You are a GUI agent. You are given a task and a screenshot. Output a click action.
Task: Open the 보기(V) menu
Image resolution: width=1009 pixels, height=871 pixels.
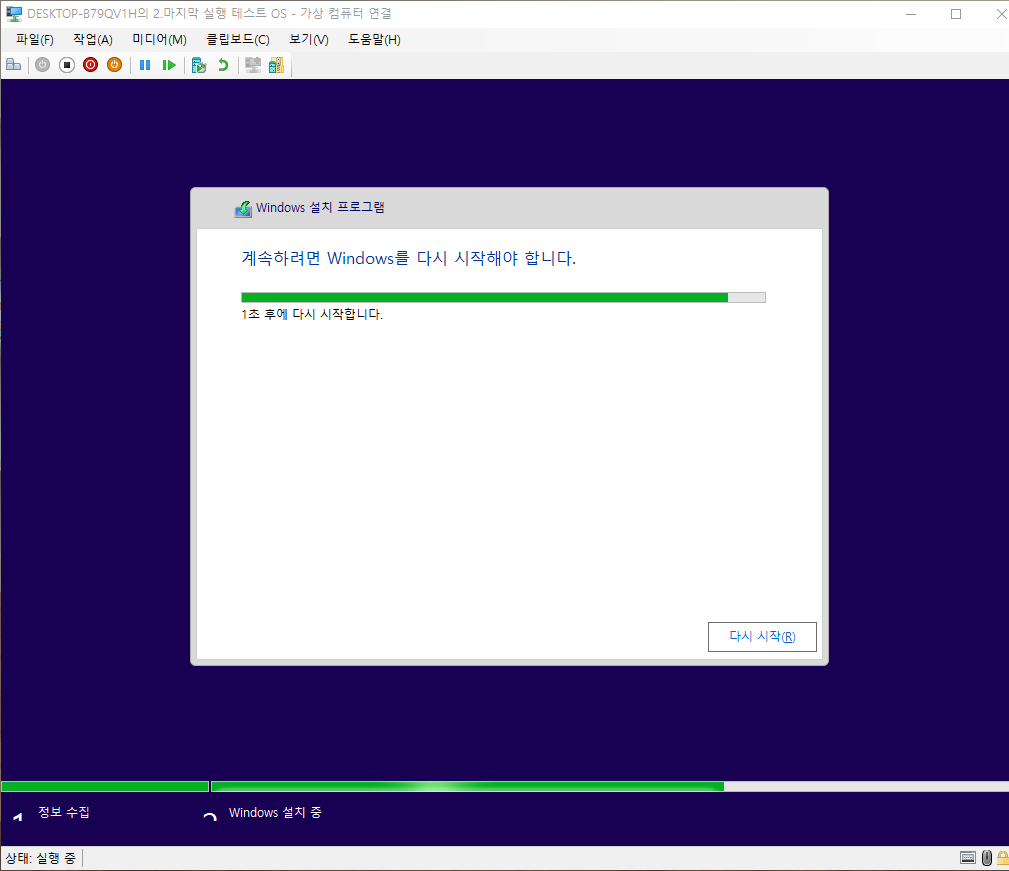pos(309,40)
